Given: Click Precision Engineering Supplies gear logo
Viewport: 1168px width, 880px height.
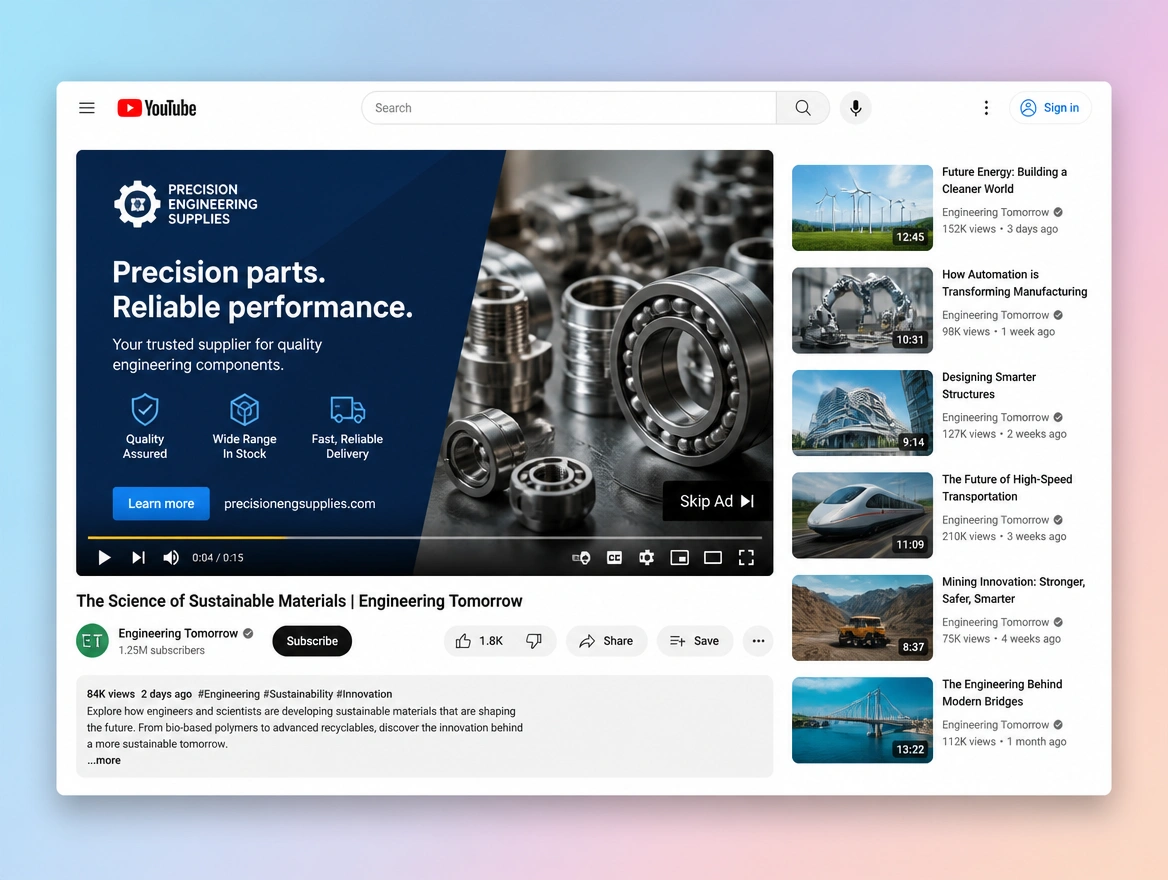Looking at the screenshot, I should (x=137, y=203).
